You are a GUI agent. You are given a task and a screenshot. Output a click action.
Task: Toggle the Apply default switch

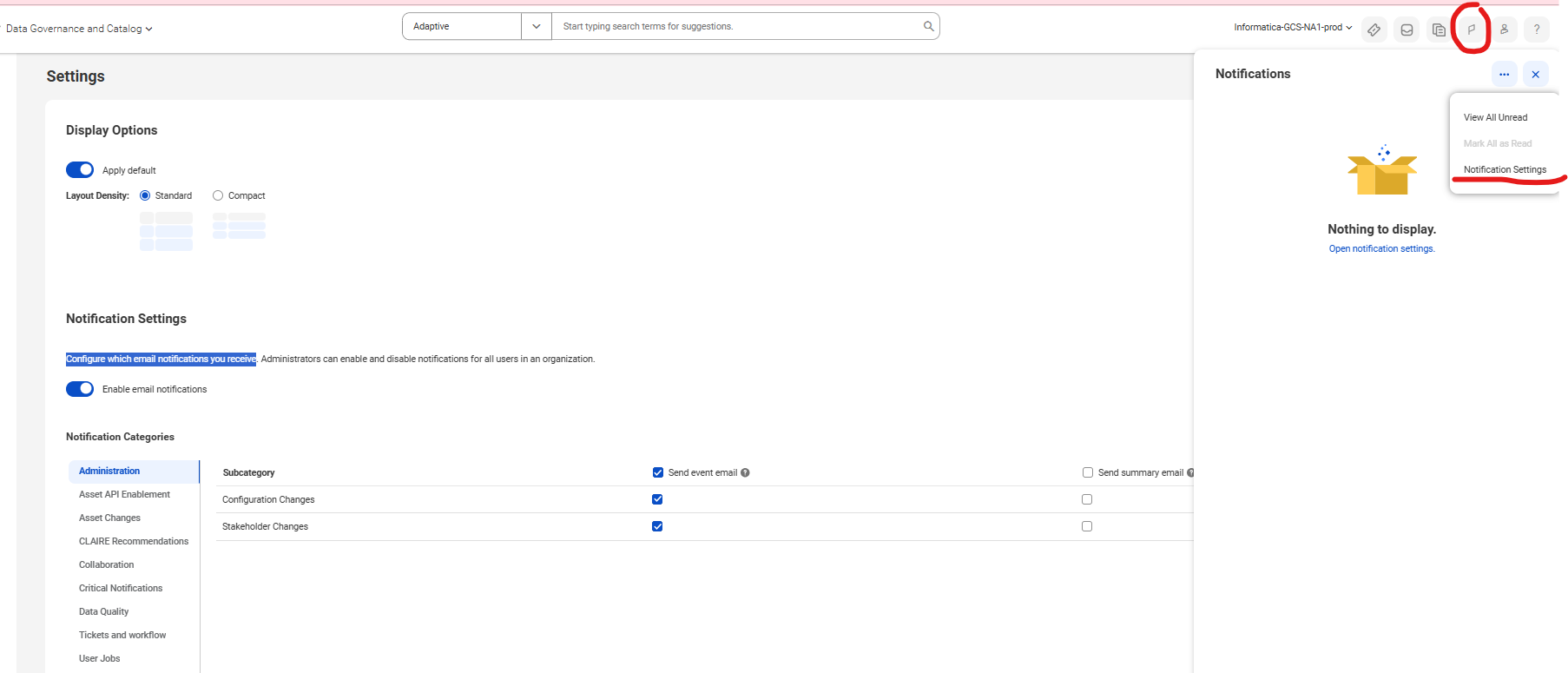point(80,170)
